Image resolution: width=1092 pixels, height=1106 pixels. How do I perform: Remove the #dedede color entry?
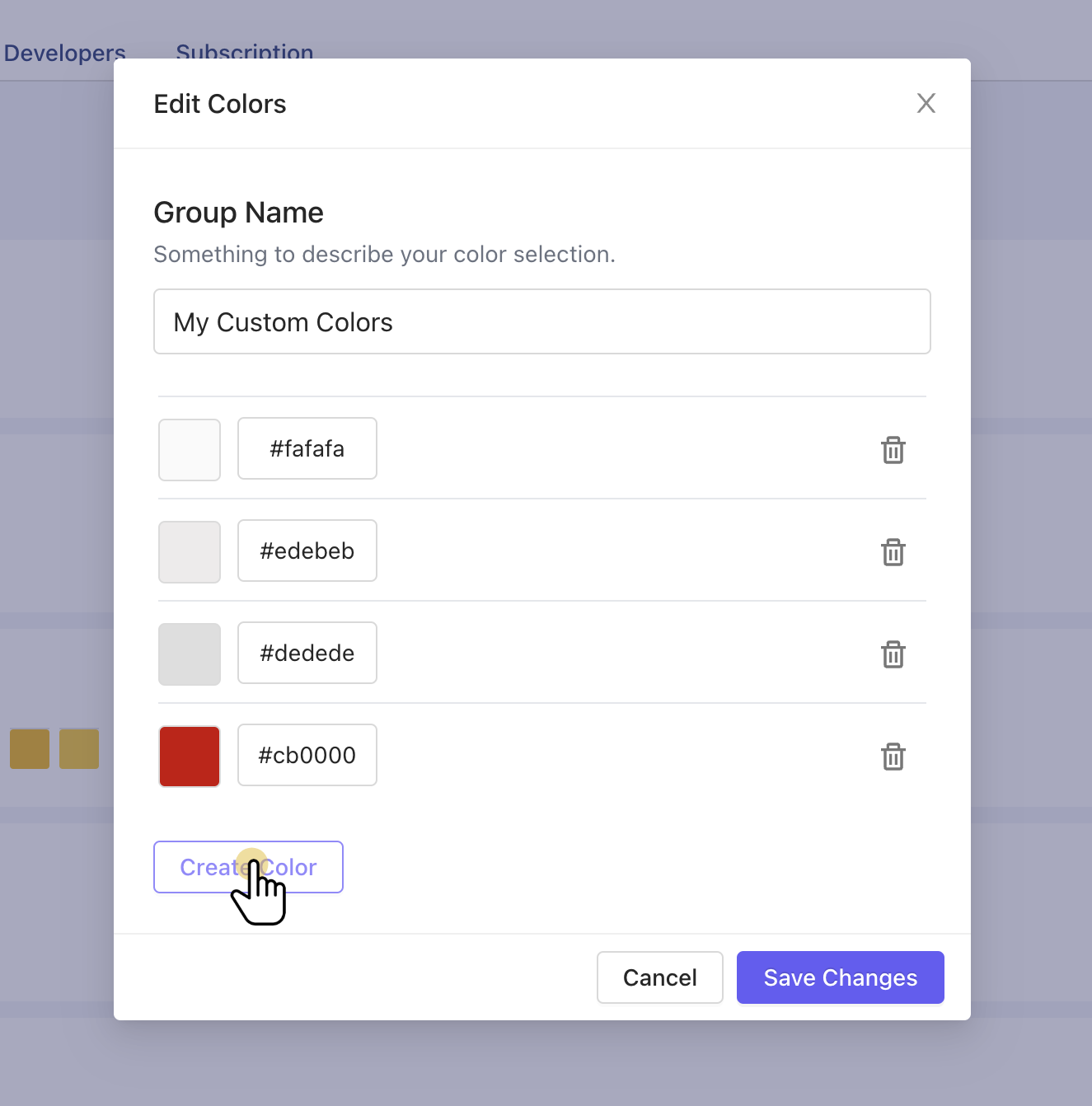pyautogui.click(x=893, y=654)
